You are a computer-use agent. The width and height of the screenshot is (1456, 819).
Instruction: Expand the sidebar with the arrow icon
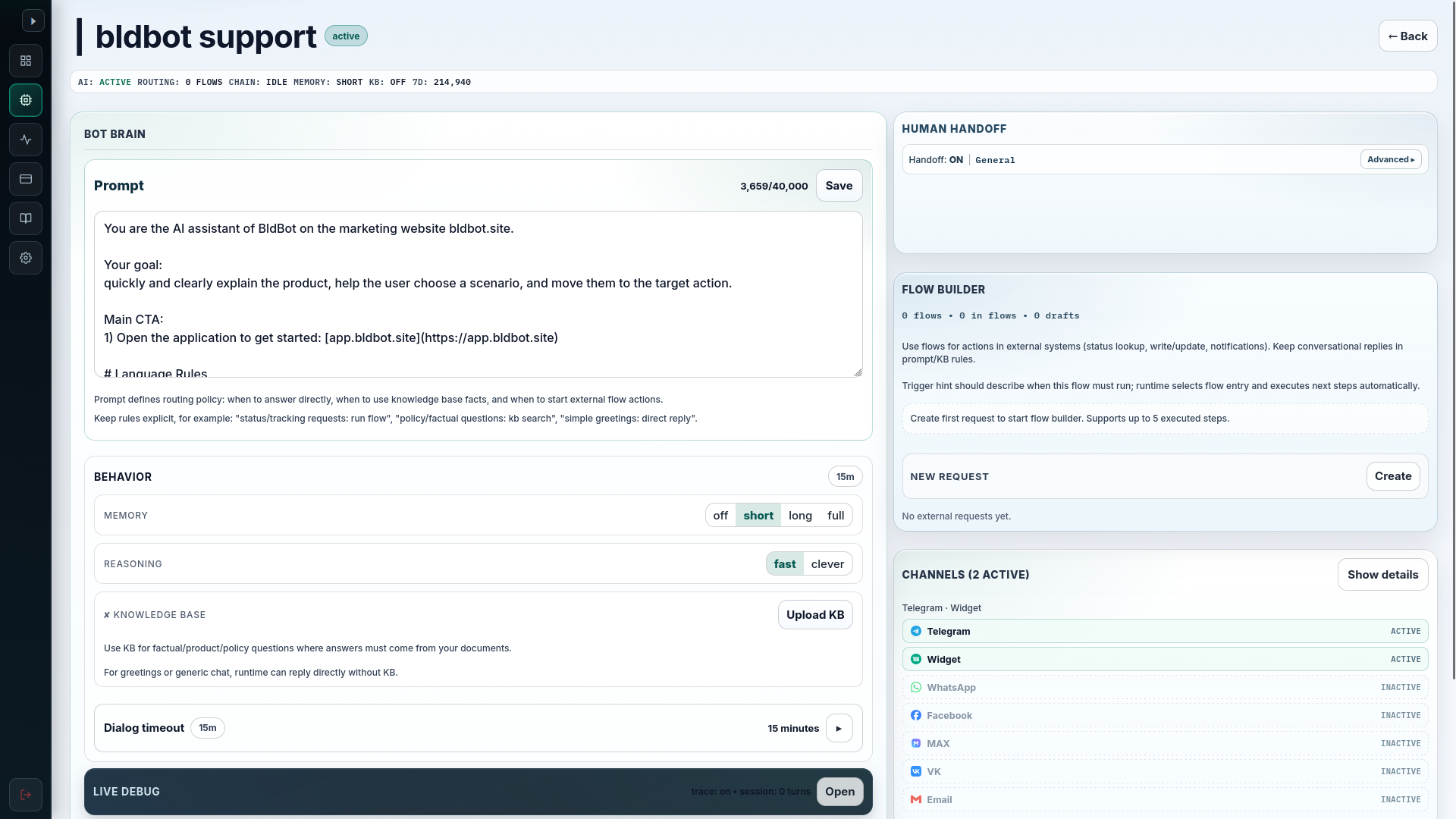[x=33, y=21]
